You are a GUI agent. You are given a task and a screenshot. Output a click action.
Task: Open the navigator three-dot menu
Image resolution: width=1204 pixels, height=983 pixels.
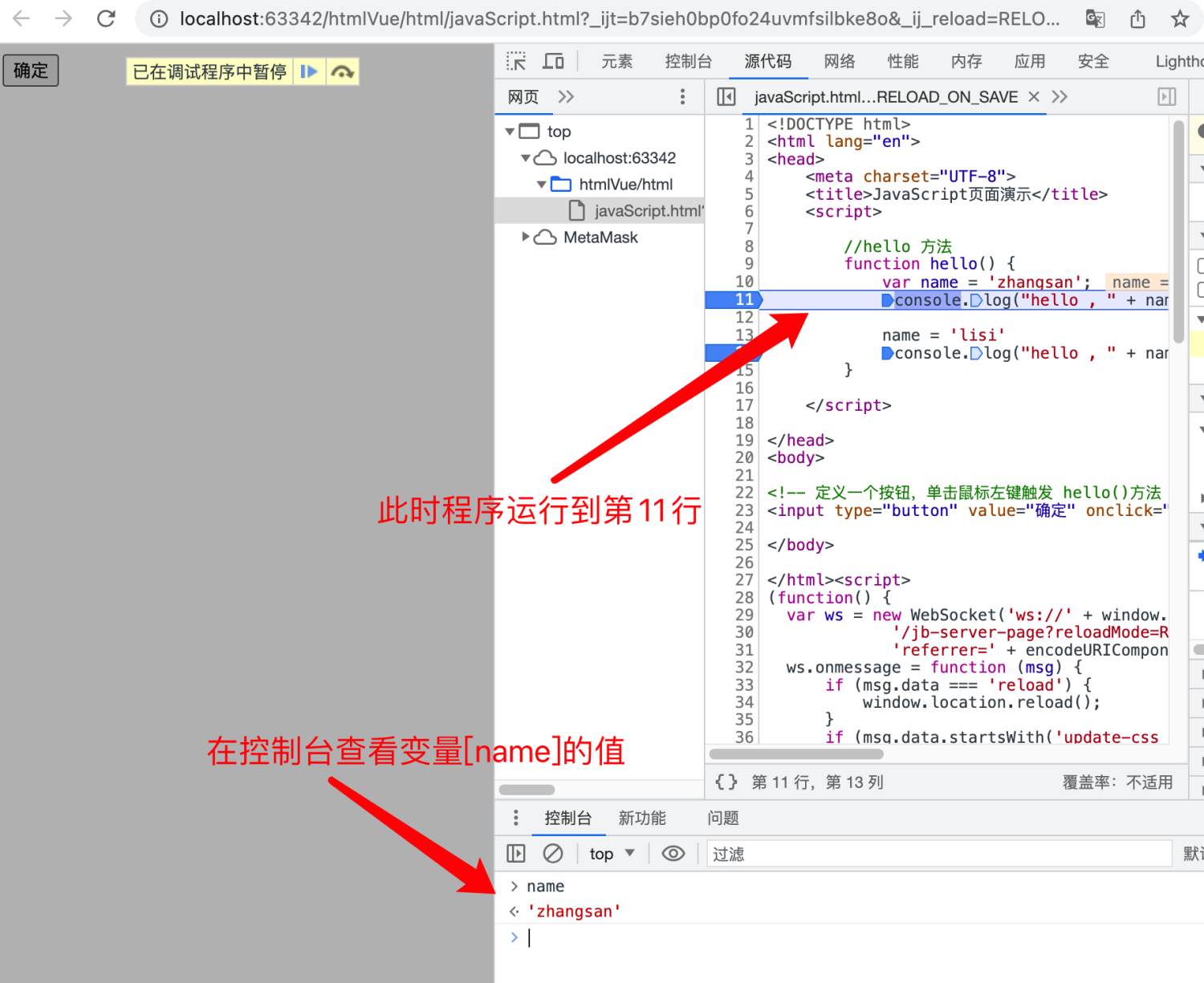682,97
